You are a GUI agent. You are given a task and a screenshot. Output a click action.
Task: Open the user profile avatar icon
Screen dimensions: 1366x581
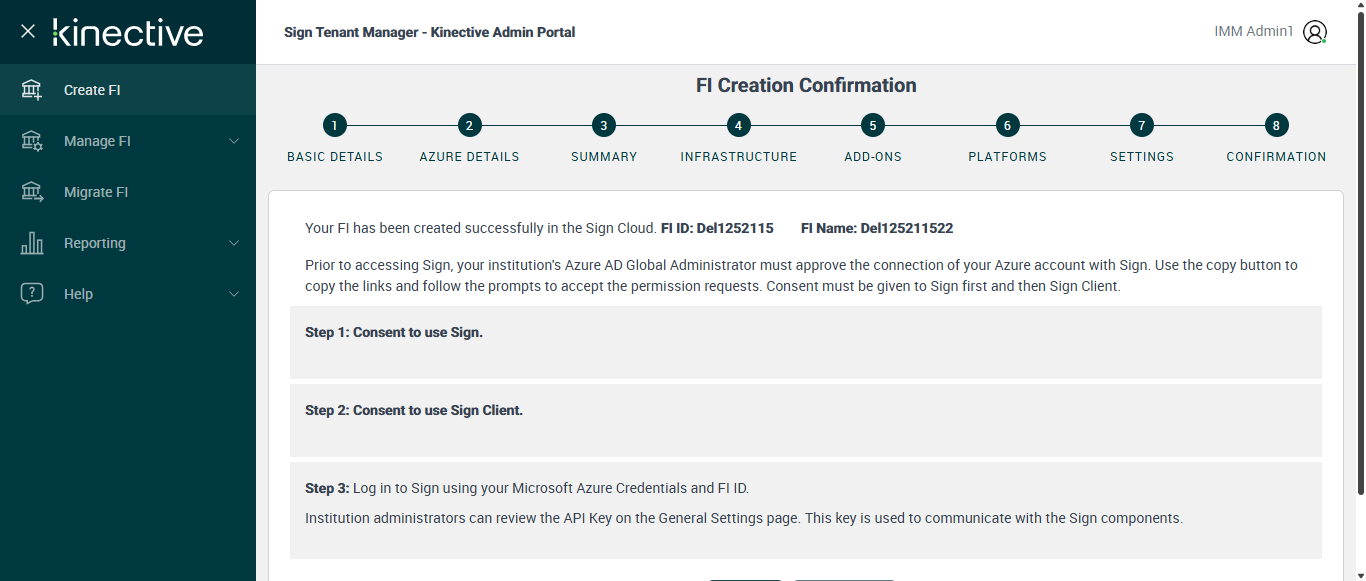coord(1315,32)
